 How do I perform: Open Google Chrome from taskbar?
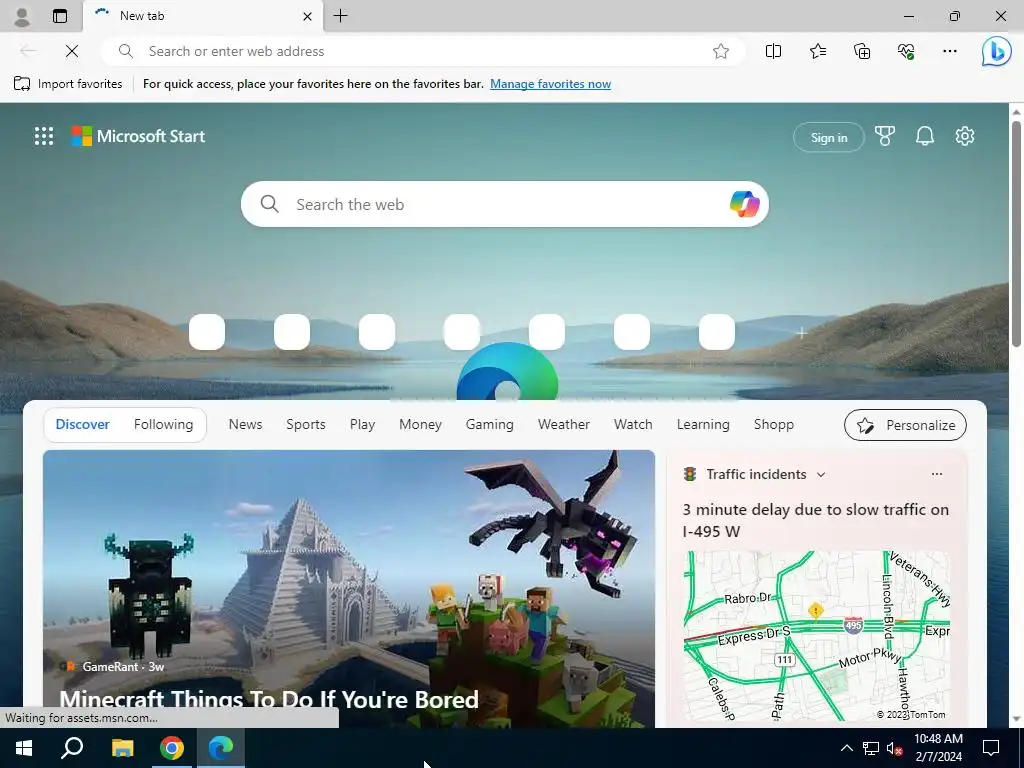coord(172,748)
